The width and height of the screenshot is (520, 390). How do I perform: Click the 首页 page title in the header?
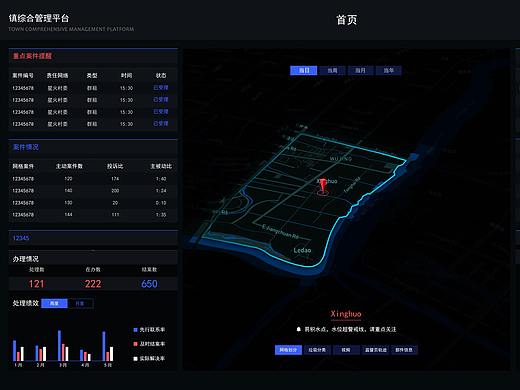coord(346,20)
